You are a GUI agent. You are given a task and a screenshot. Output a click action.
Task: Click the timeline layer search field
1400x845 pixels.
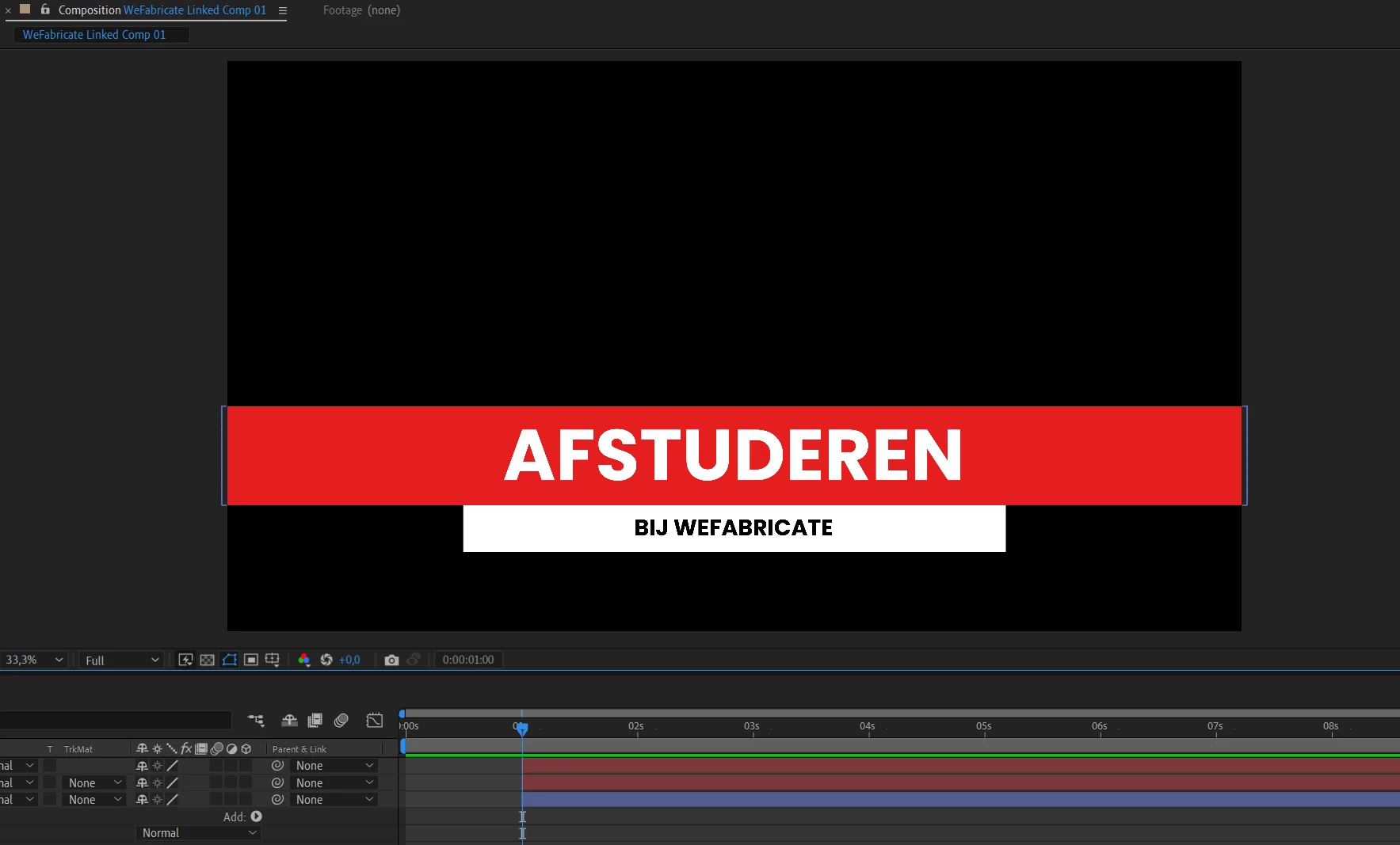click(116, 720)
